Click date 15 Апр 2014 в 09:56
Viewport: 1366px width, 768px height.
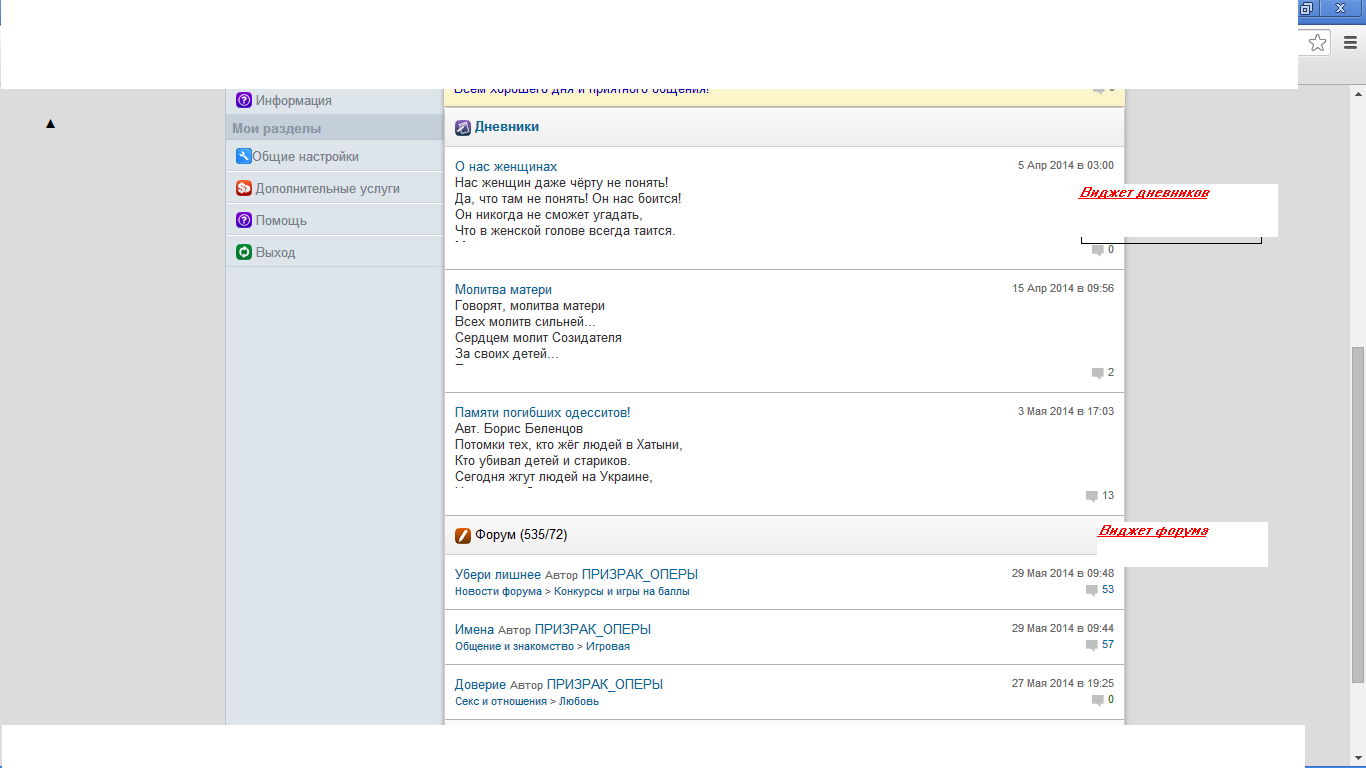click(x=1063, y=288)
